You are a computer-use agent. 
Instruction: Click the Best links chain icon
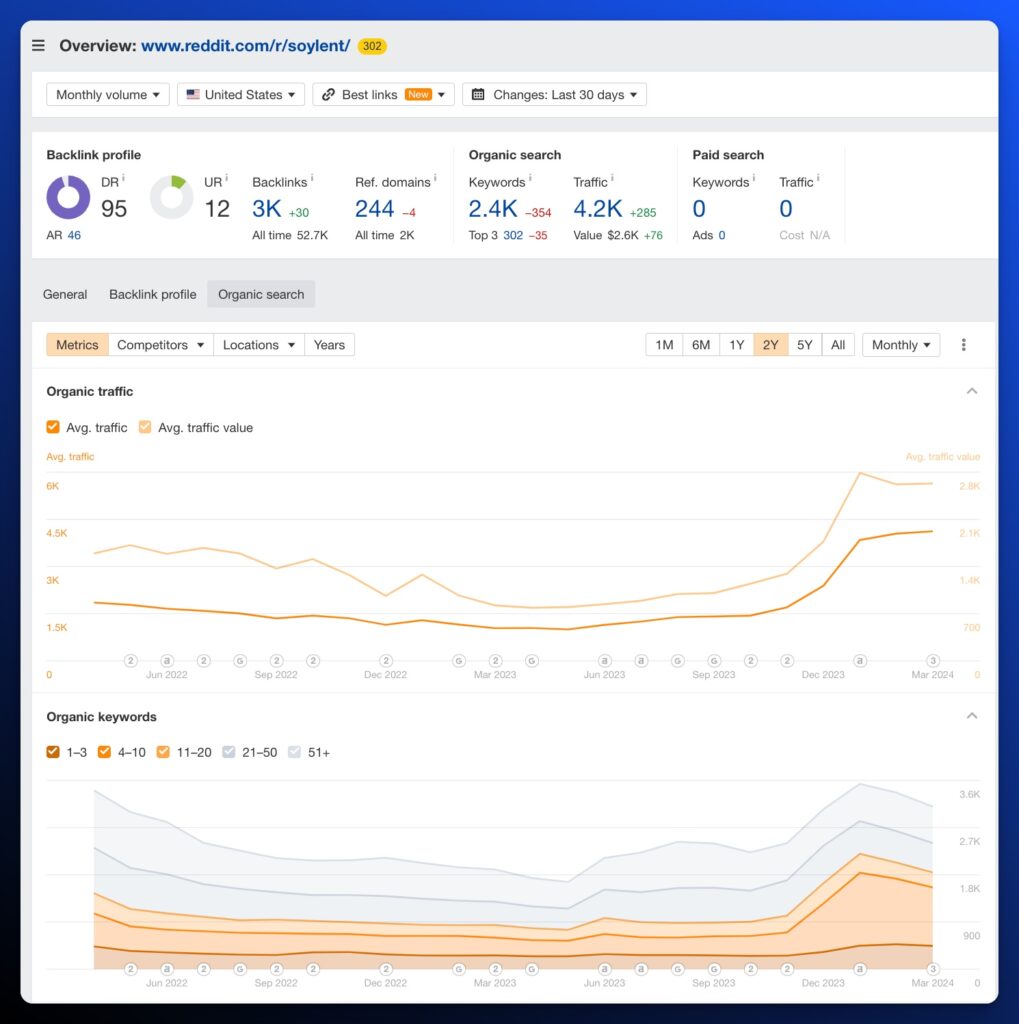(328, 95)
